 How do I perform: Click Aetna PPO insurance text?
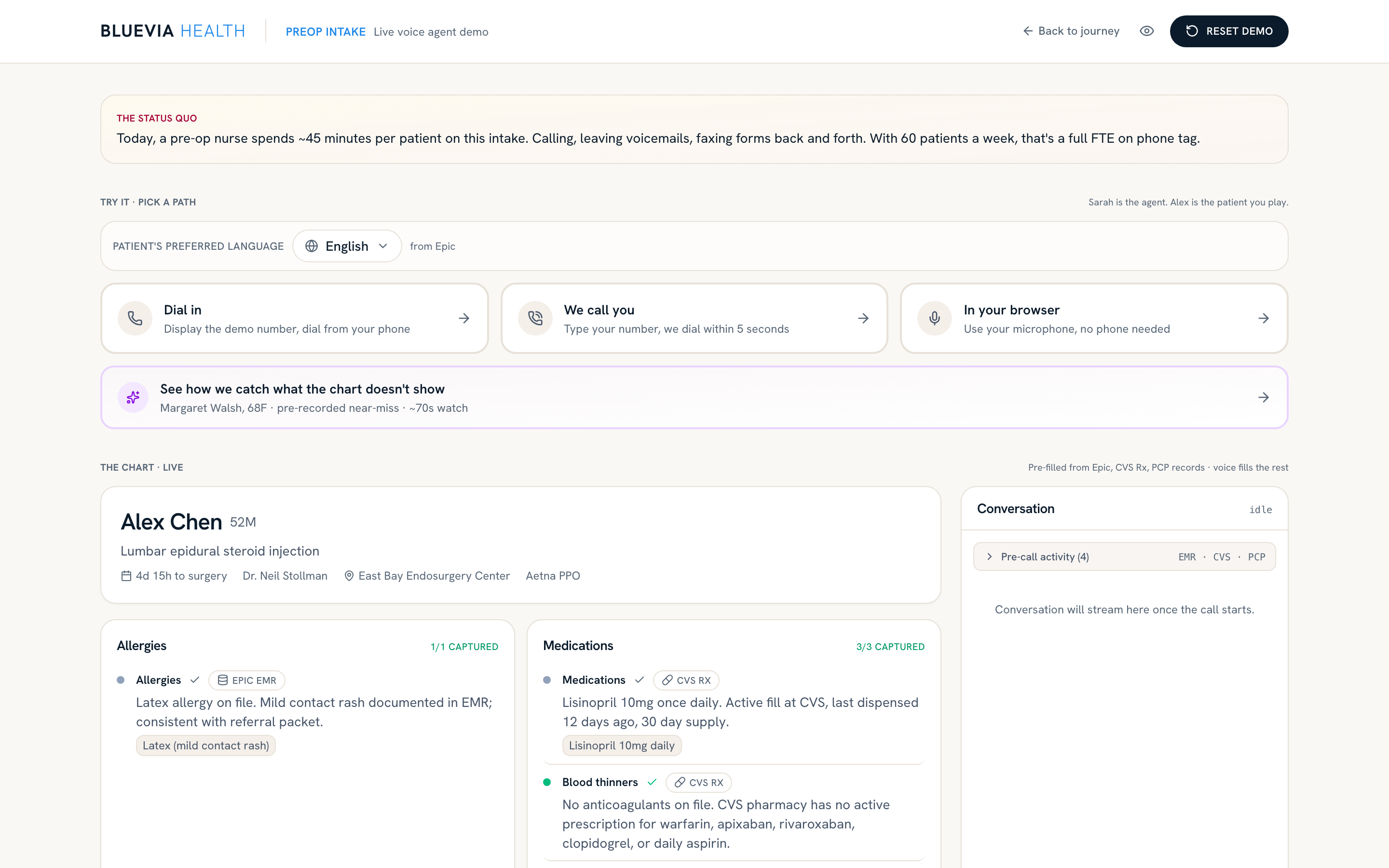(553, 576)
